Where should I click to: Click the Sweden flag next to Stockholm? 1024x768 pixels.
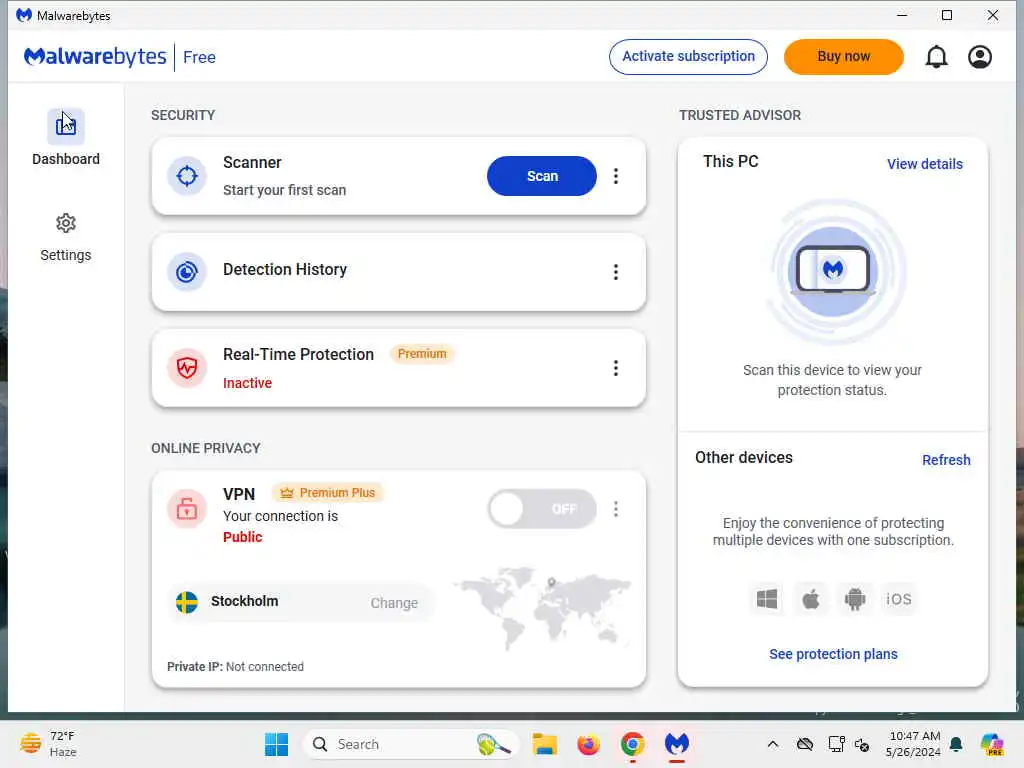(x=187, y=602)
